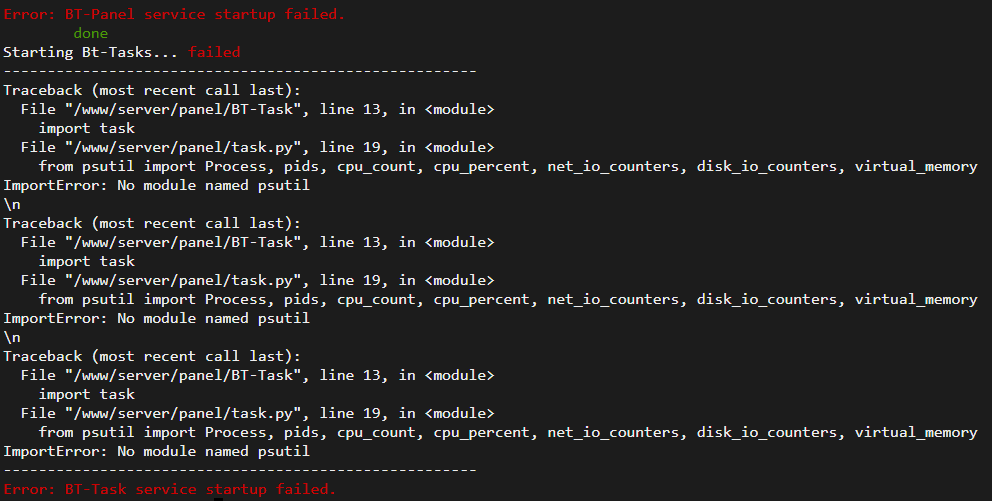
Task: Click the second "ImportError: No module named psutil" line
Action: point(156,318)
